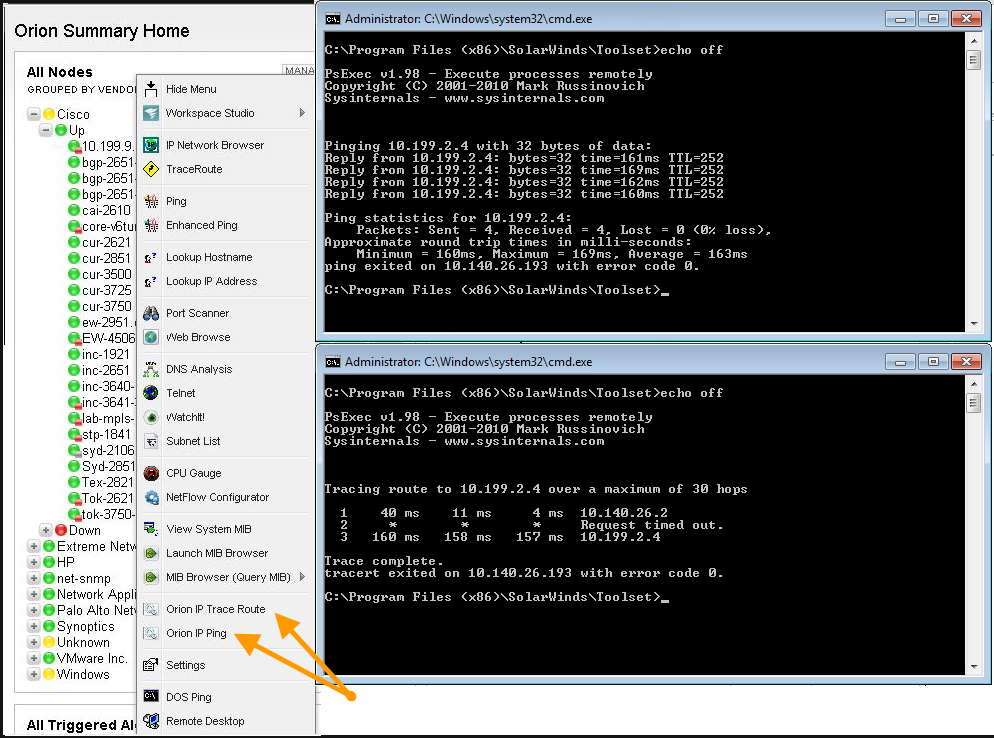Expand the Palo Alto Networks group

[34, 610]
